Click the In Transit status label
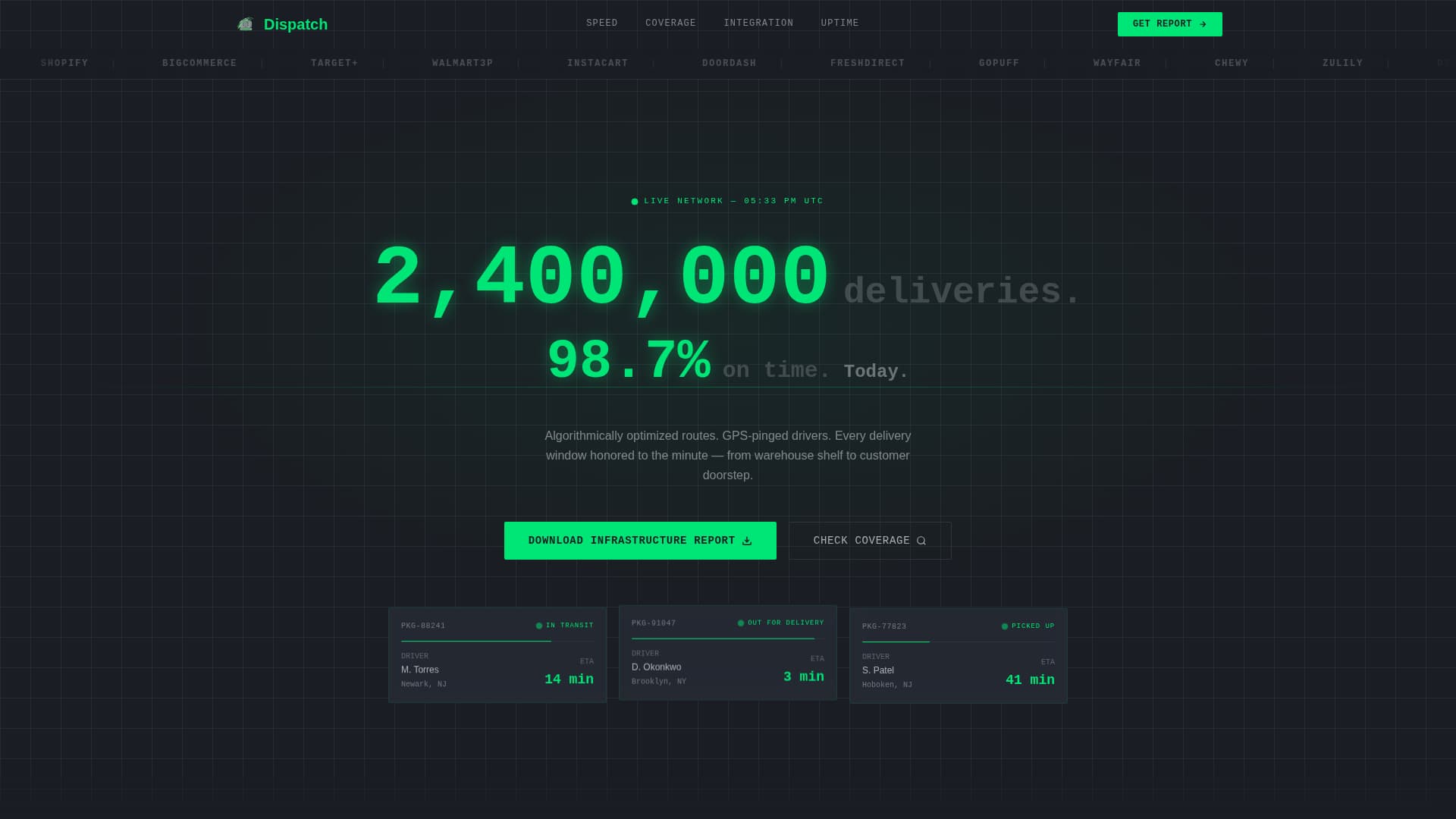1456x819 pixels. [x=570, y=626]
